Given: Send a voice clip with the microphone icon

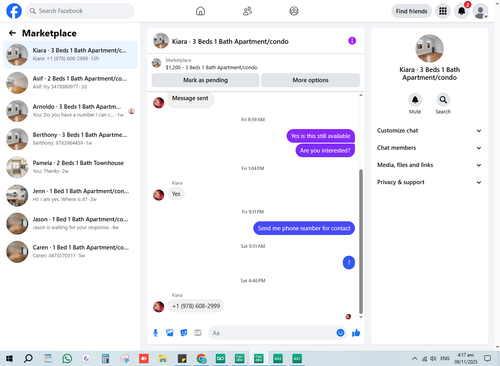Looking at the screenshot, I should 155,333.
